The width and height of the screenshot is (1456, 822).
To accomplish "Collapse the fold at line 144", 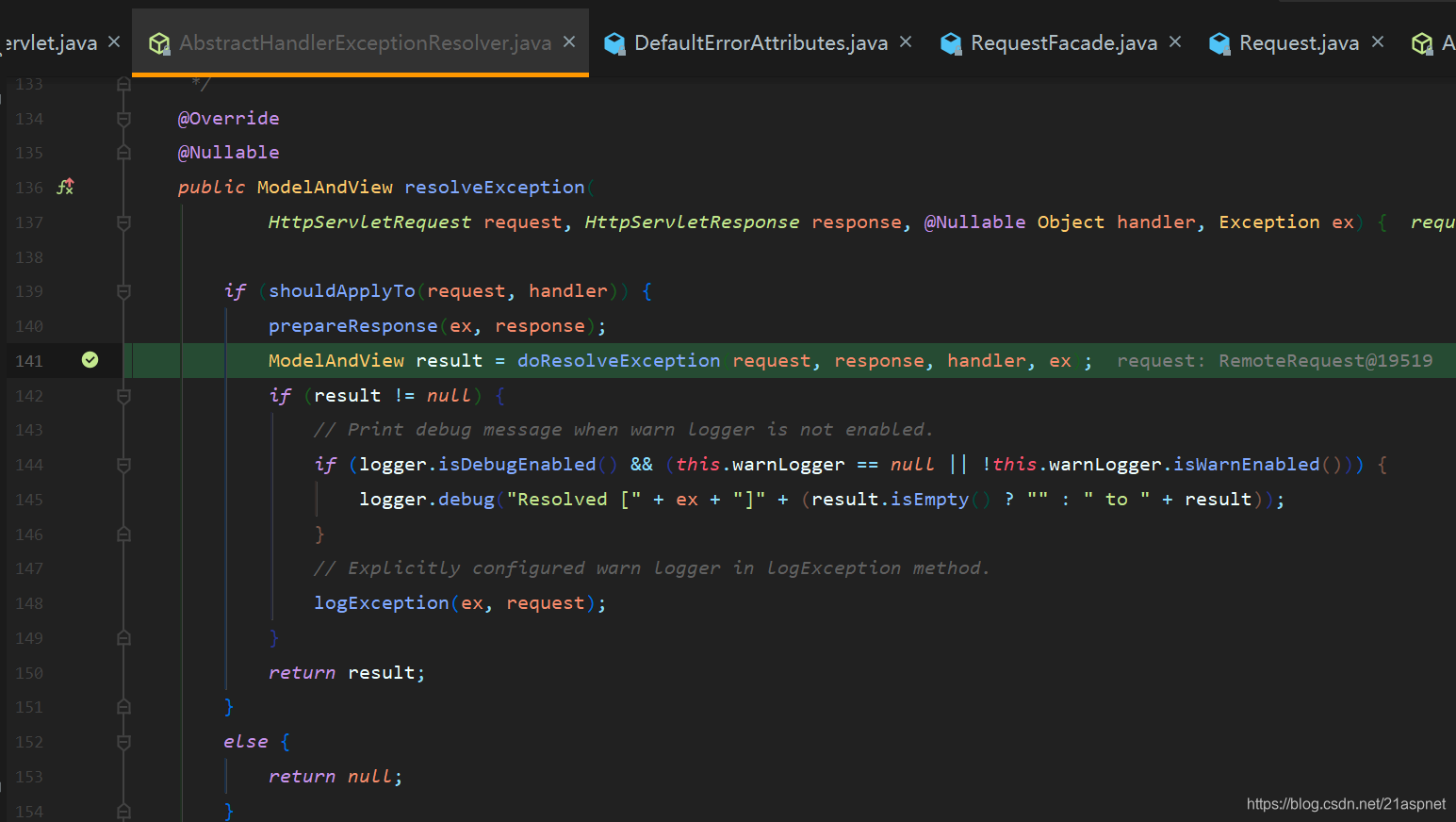I will pyautogui.click(x=123, y=465).
